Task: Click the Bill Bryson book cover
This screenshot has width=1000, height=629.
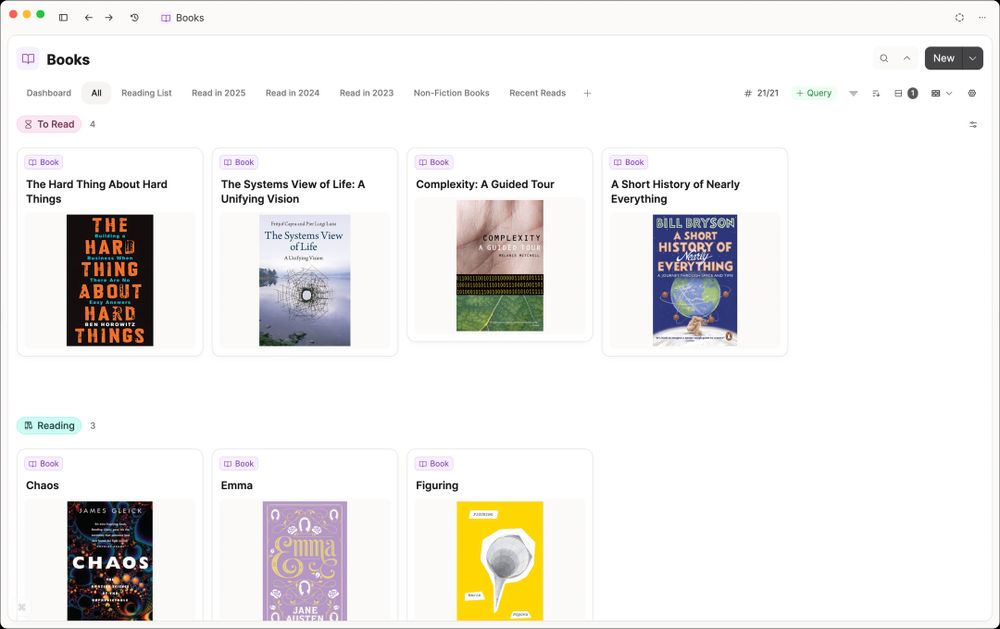Action: (x=695, y=280)
